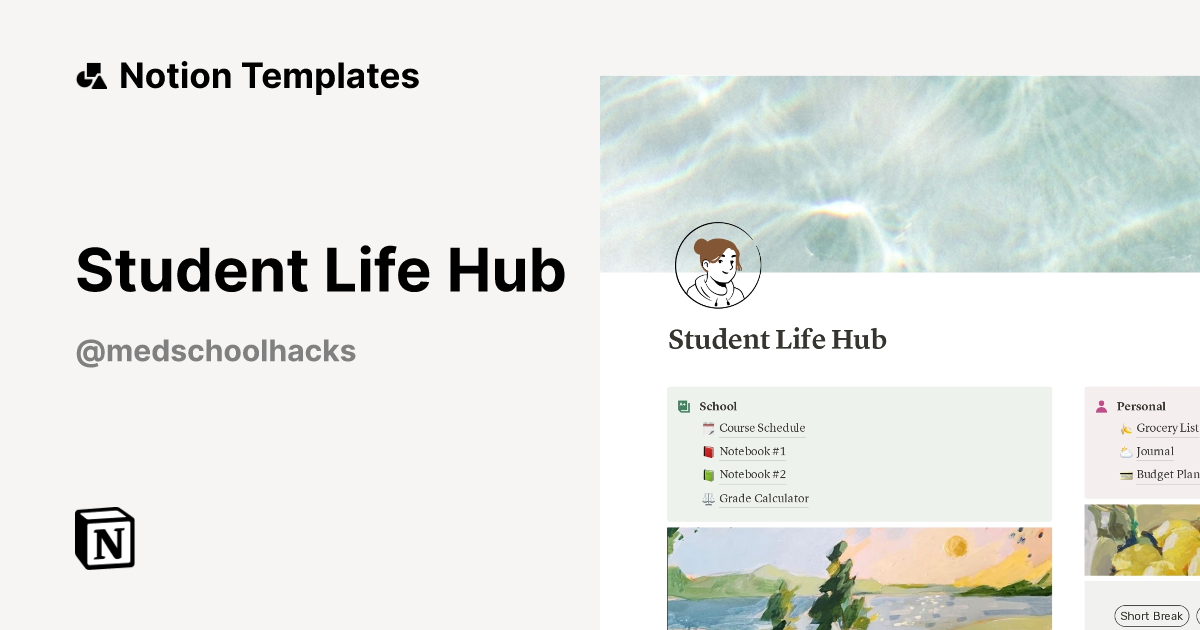Open the Grade Calculator page

tap(764, 499)
